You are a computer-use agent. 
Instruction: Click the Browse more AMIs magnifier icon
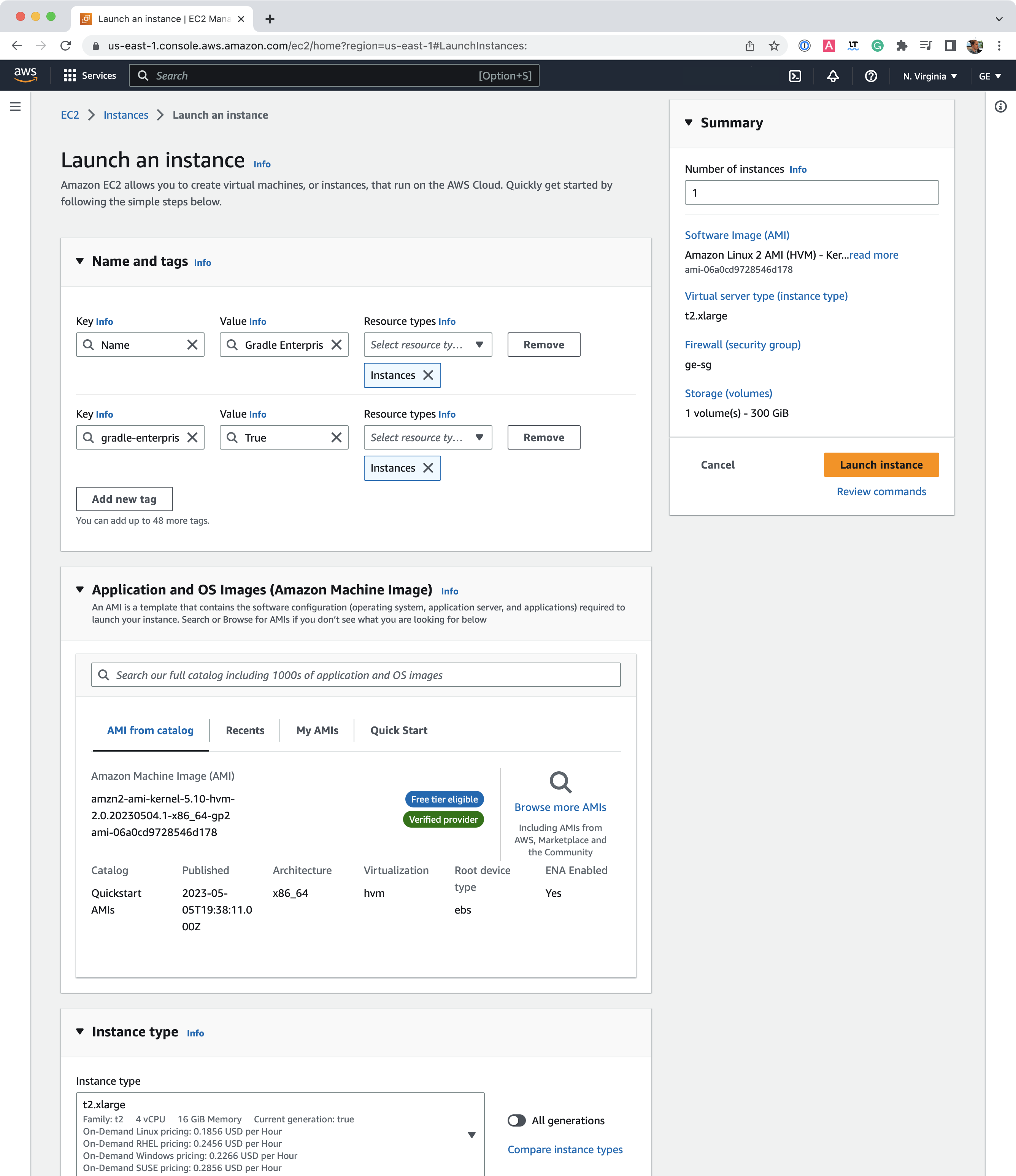(x=560, y=782)
